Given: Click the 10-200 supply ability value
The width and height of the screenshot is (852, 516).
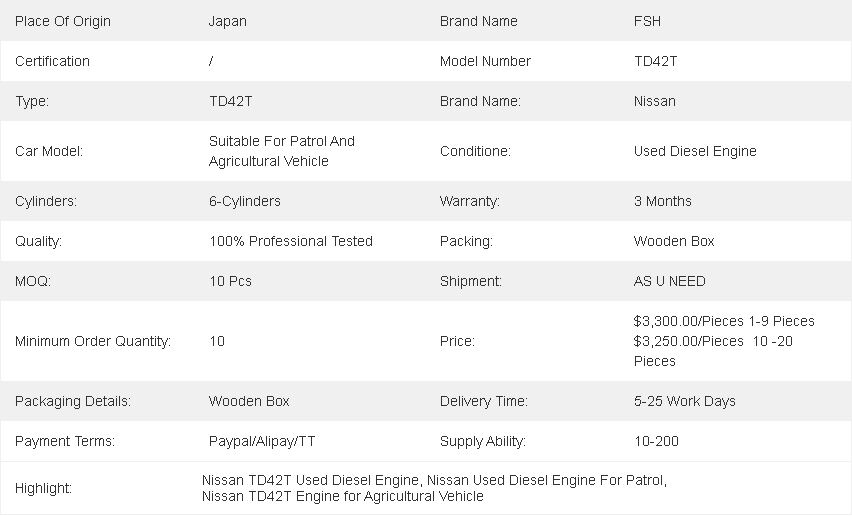Looking at the screenshot, I should 656,442.
